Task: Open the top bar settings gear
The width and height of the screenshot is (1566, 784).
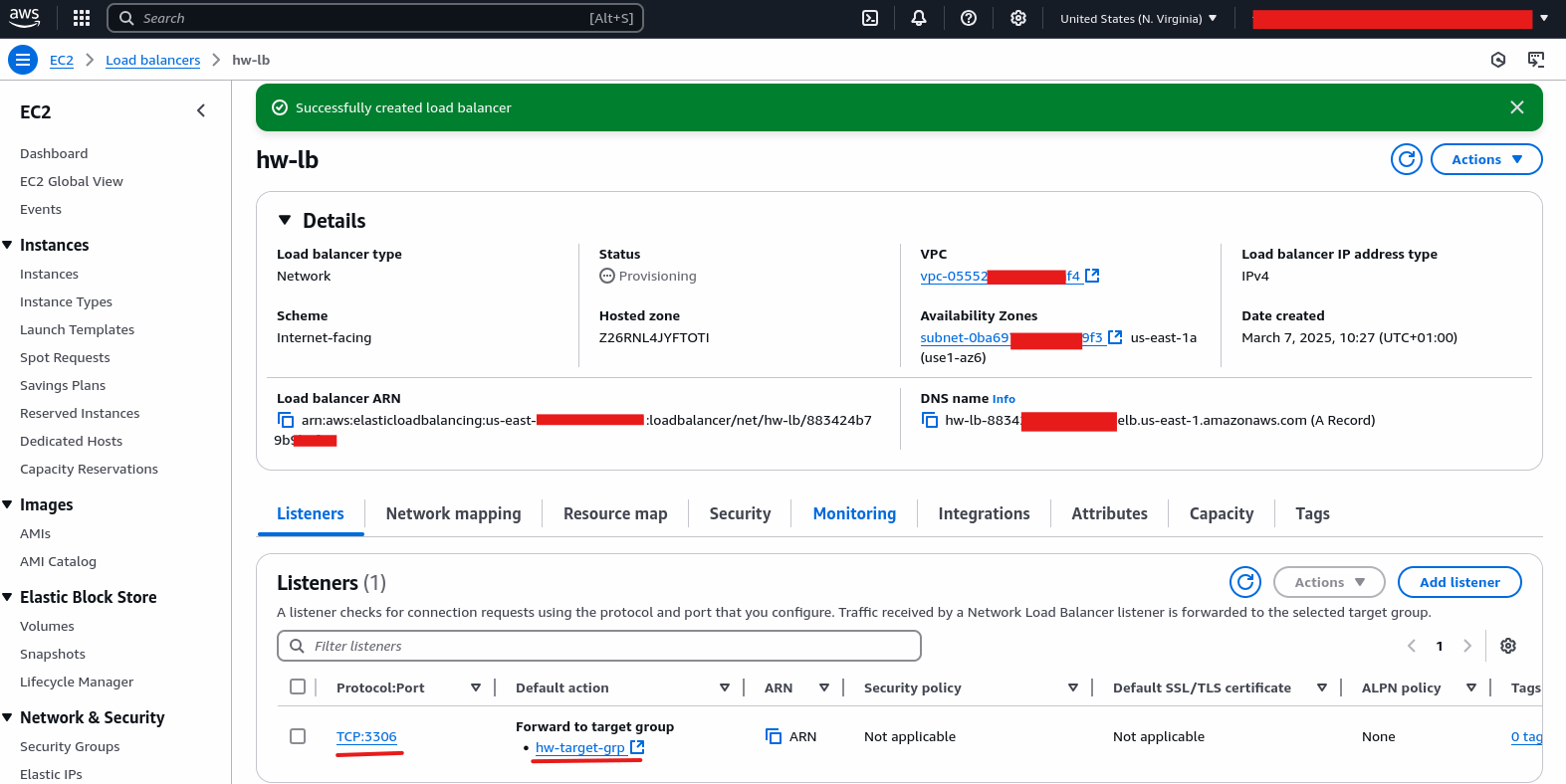Action: pos(1018,18)
